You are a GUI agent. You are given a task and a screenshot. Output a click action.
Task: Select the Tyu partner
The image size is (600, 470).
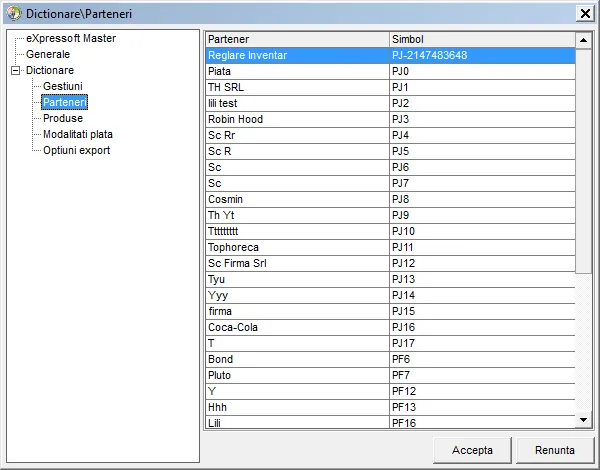(x=297, y=279)
